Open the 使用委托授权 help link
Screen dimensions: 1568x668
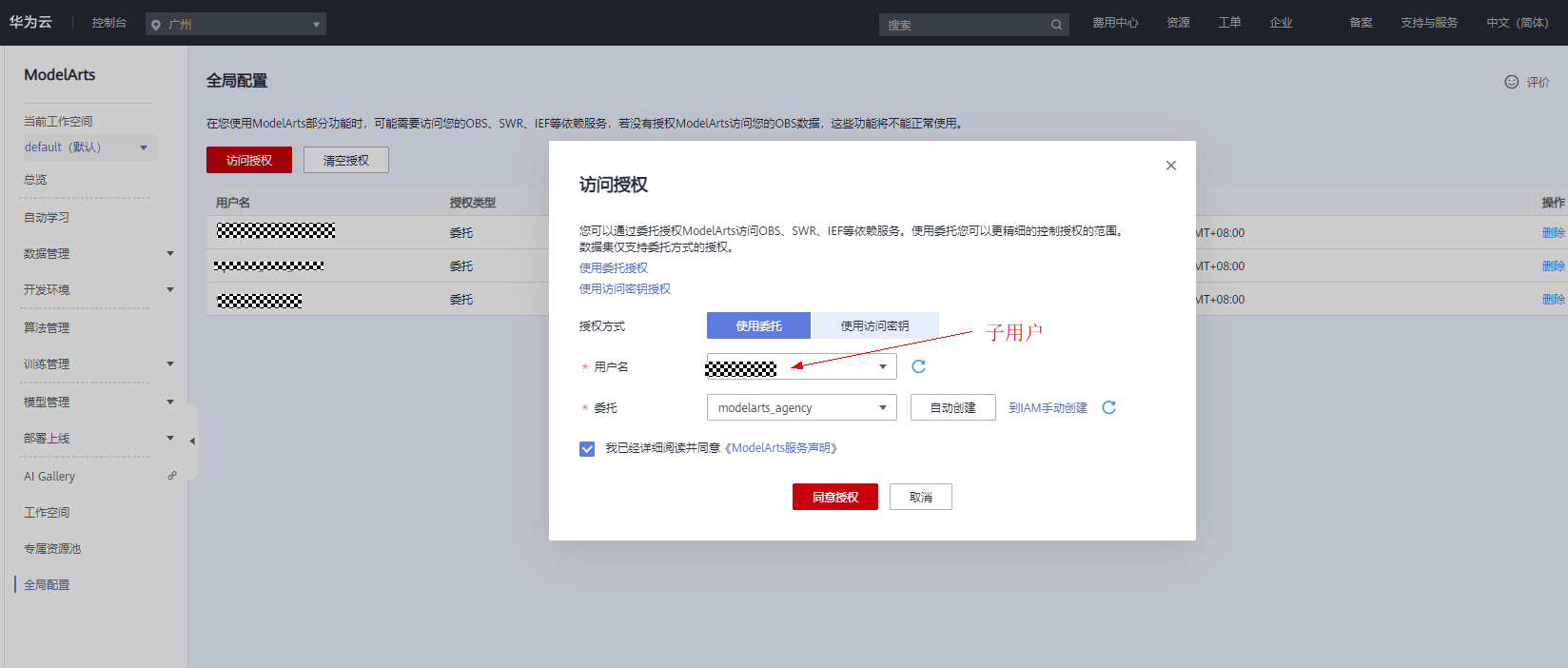tap(614, 268)
